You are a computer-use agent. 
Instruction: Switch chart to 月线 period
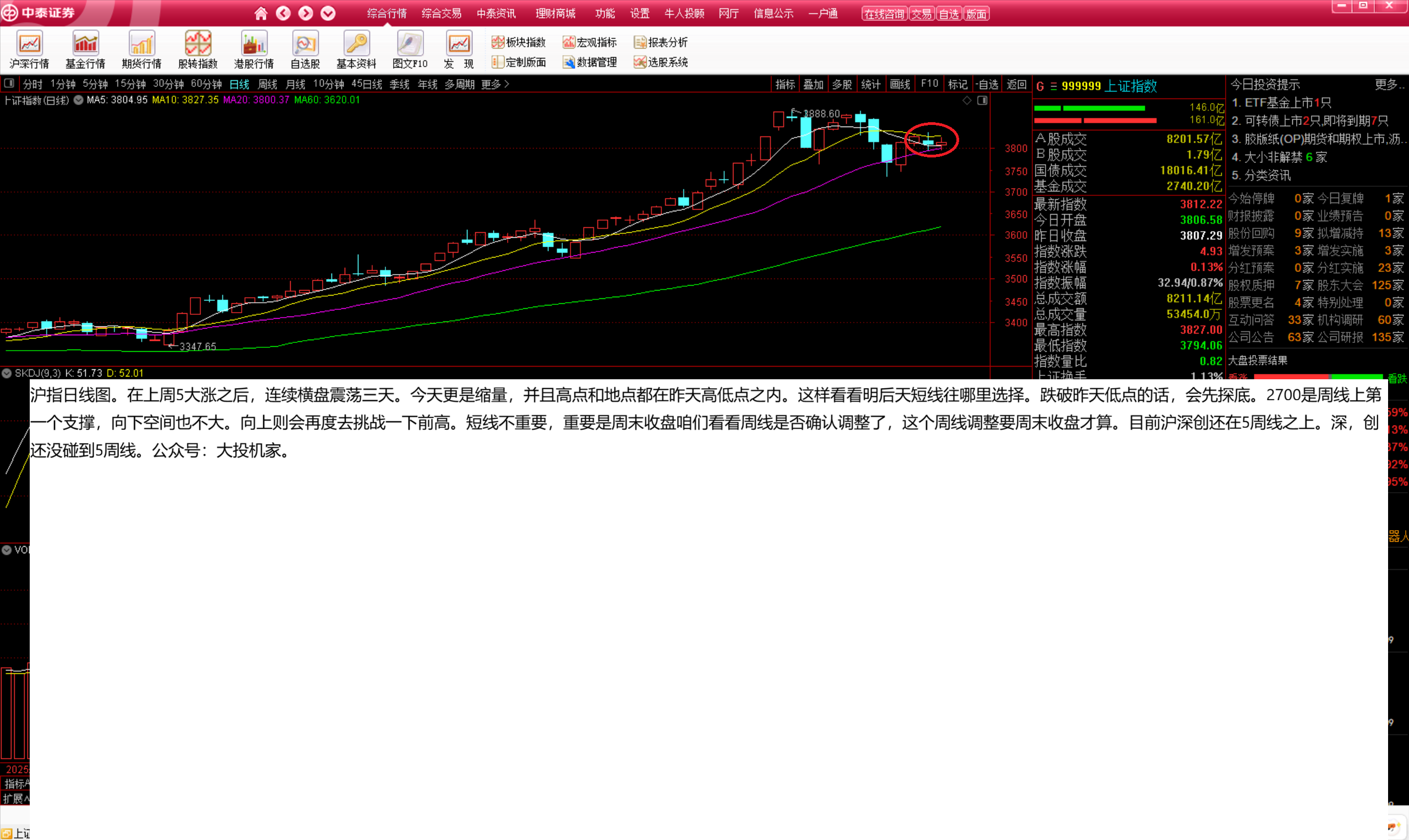pos(296,84)
